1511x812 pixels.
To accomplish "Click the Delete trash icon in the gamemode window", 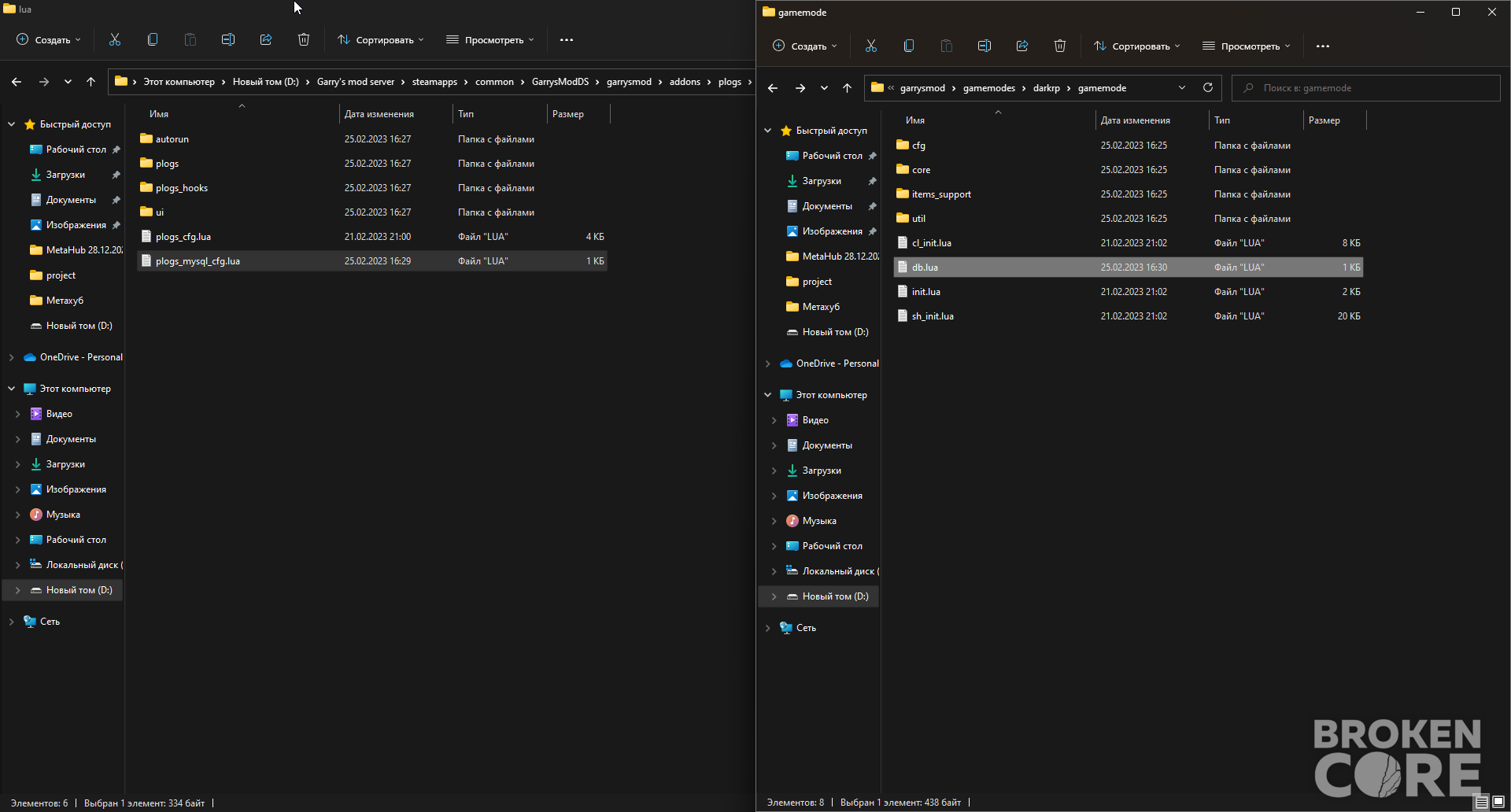I will [1060, 46].
